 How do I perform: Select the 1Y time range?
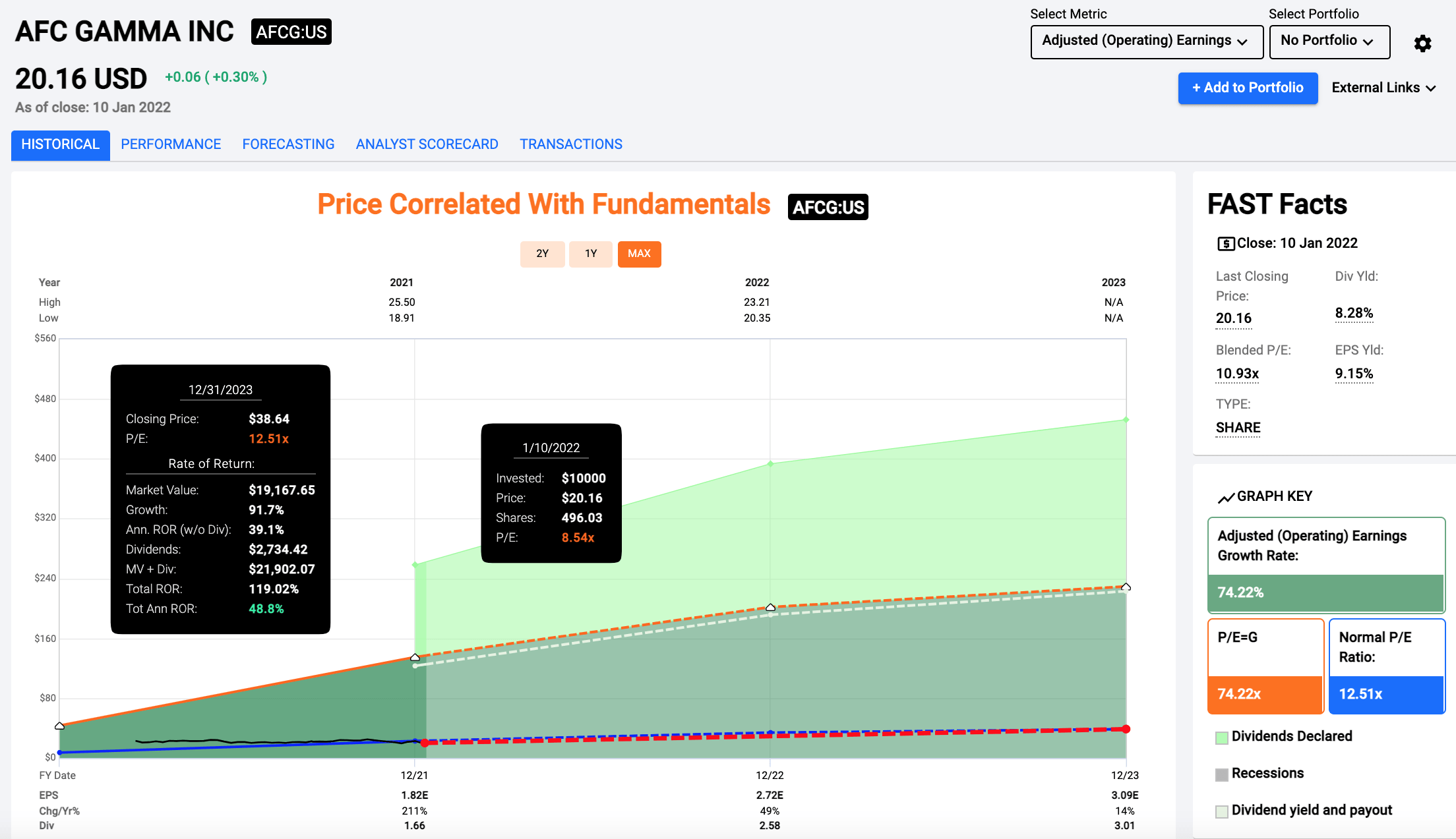(590, 254)
